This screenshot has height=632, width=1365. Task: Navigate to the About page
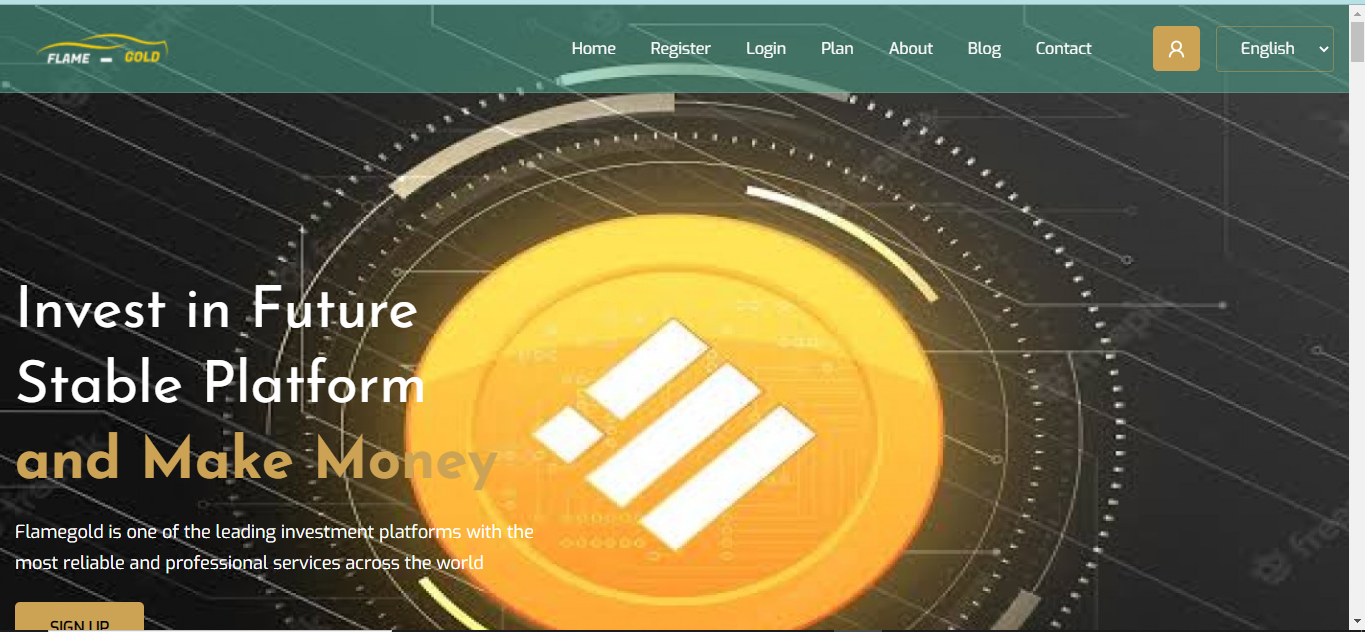coord(910,48)
